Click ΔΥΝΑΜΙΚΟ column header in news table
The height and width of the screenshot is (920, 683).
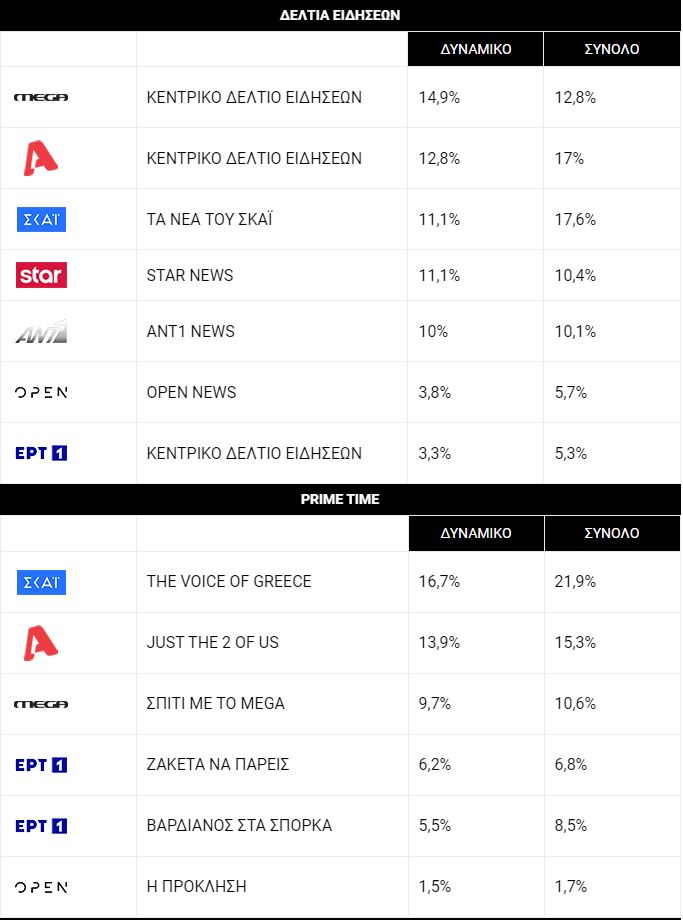(475, 49)
